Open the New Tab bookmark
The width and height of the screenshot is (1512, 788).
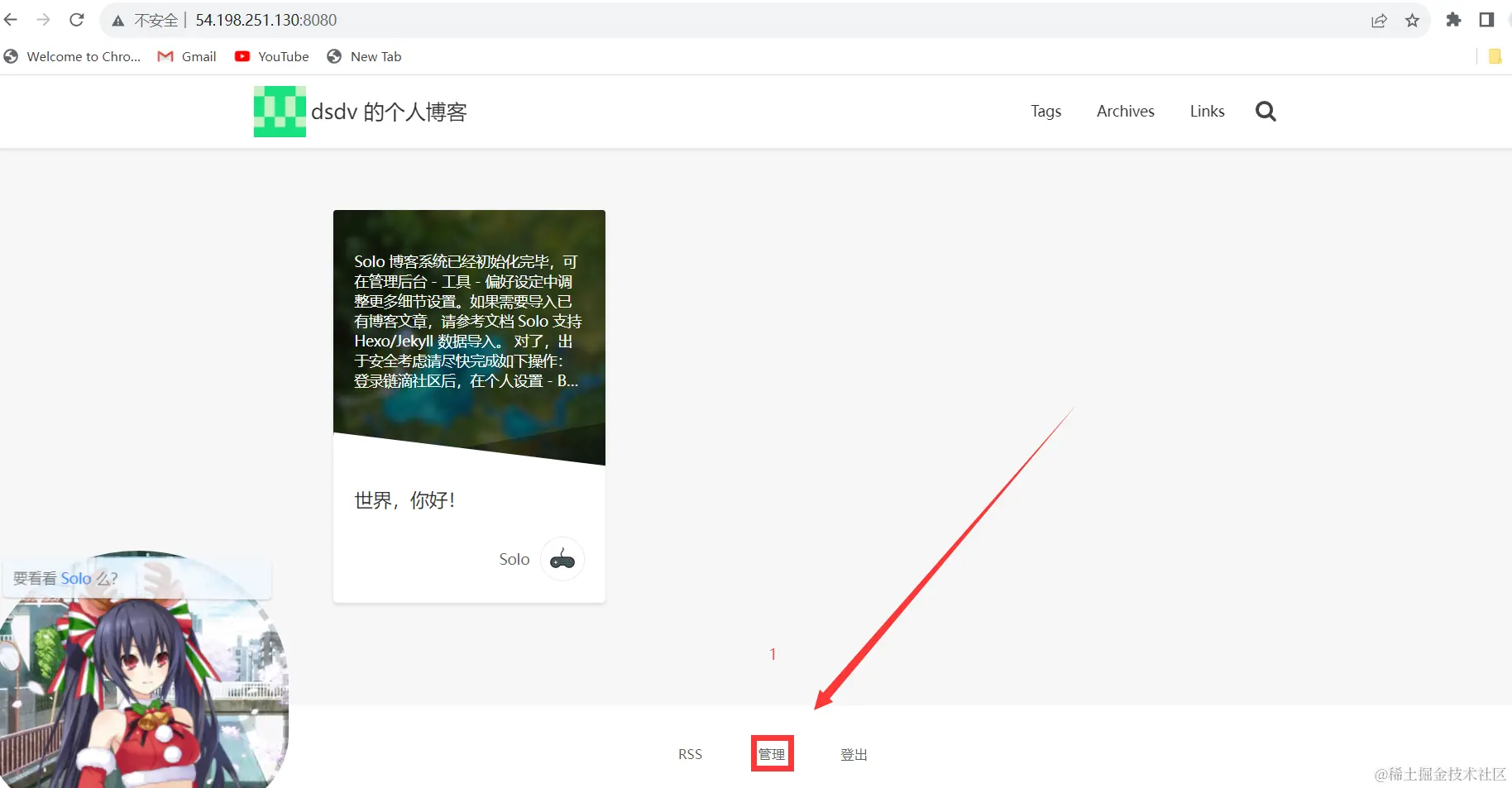coord(364,56)
